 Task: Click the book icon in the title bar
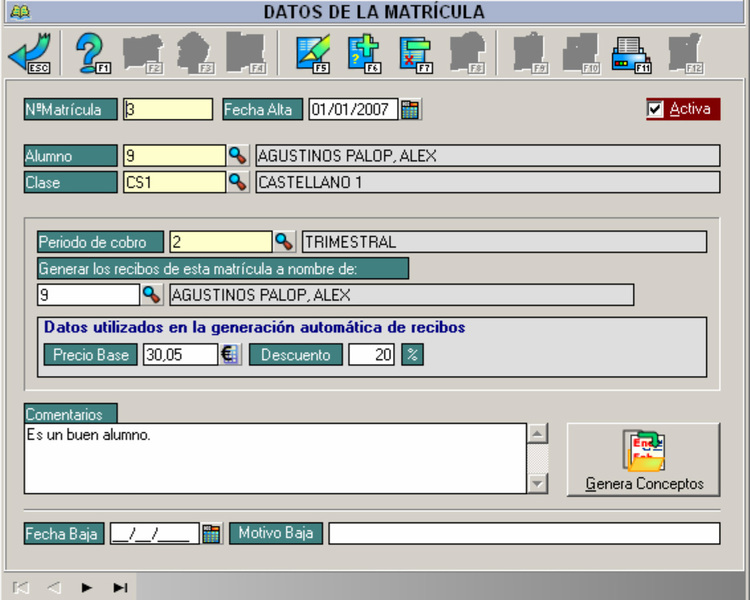click(20, 11)
